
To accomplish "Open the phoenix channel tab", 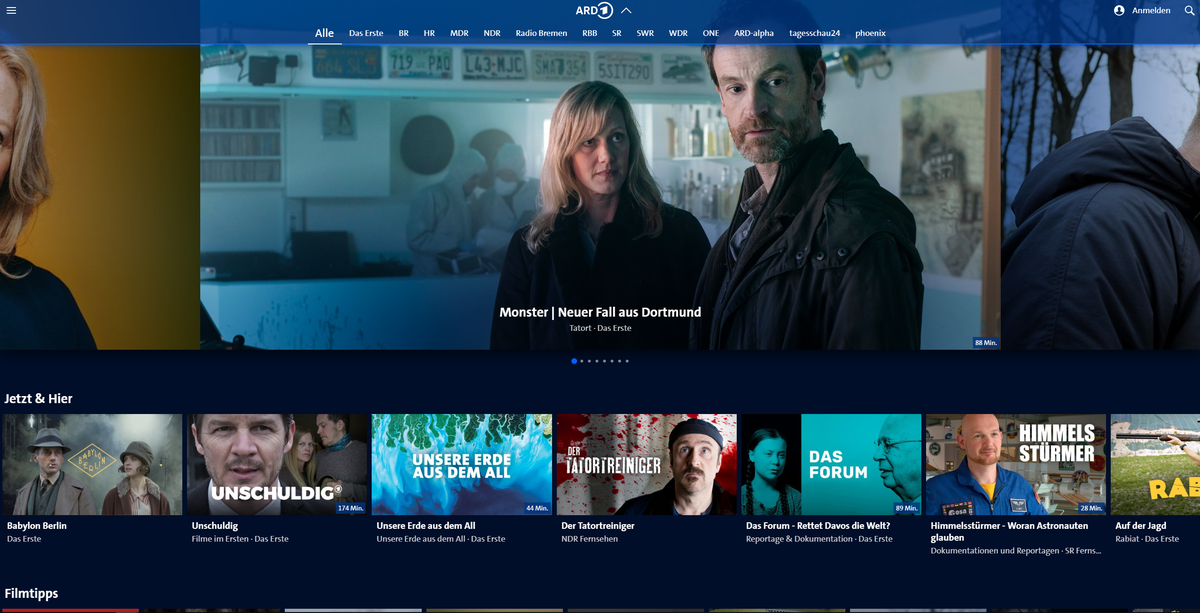I will click(870, 33).
